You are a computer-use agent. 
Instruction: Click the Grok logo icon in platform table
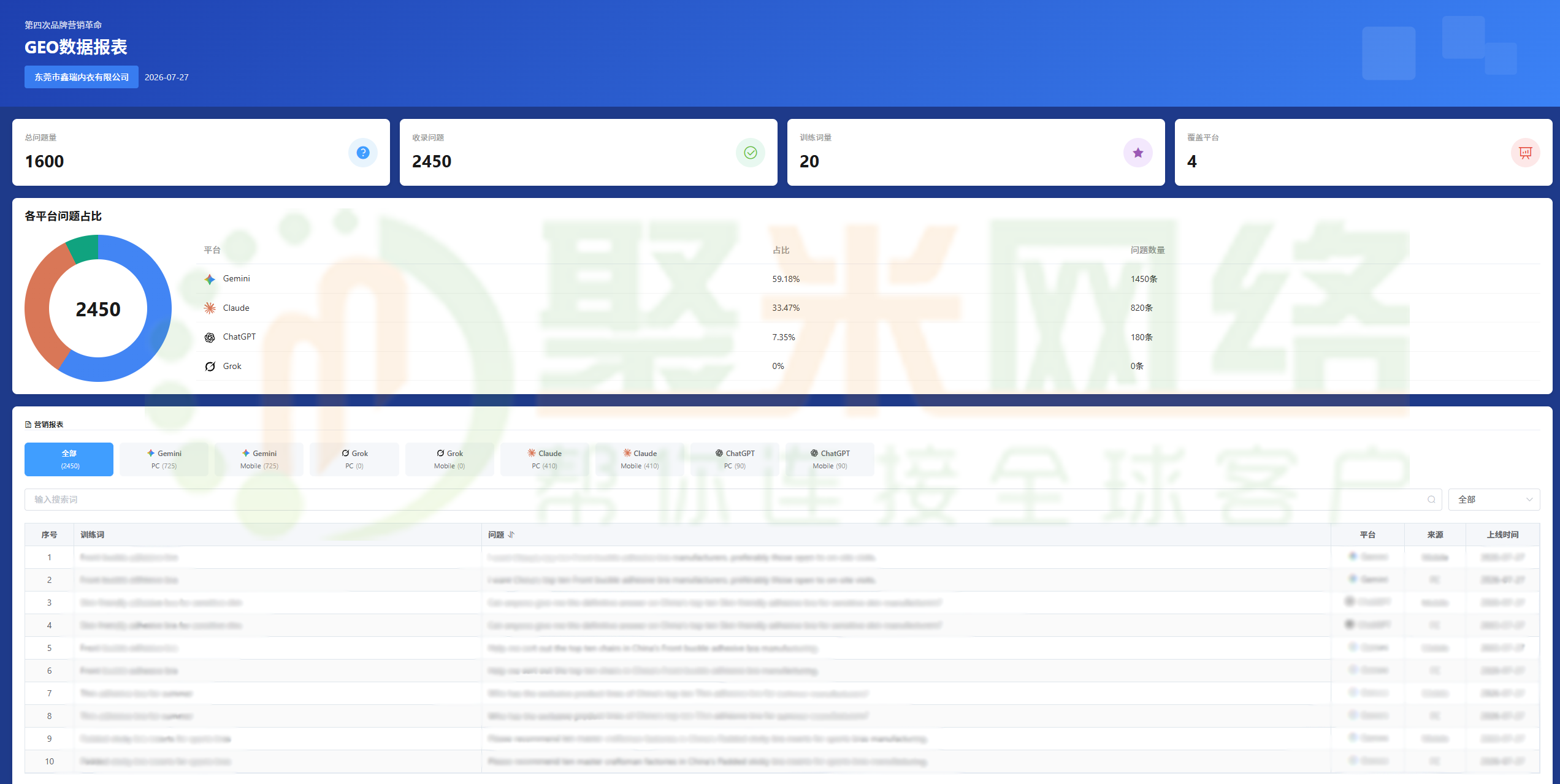pos(210,367)
